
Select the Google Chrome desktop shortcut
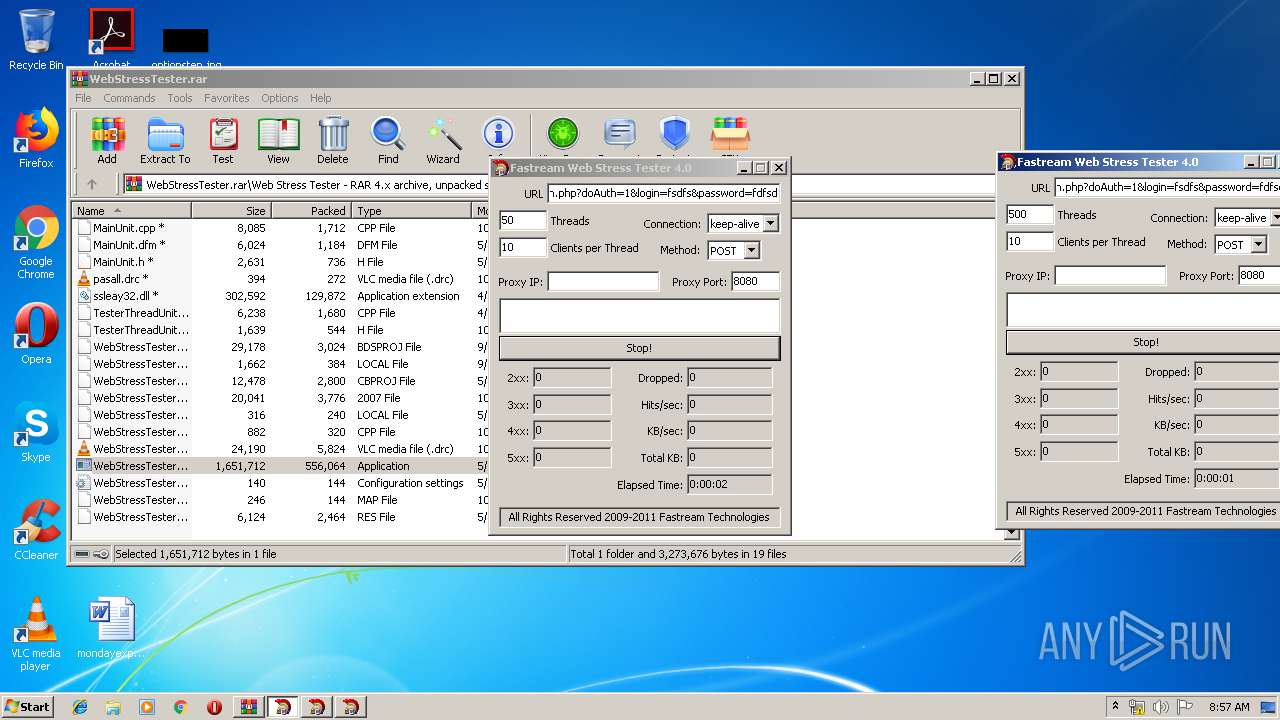pos(36,242)
